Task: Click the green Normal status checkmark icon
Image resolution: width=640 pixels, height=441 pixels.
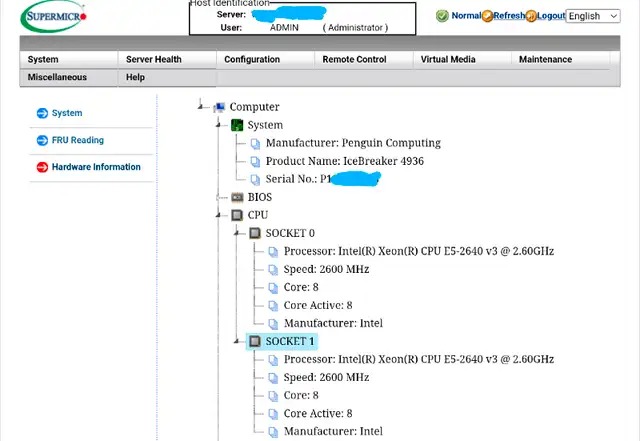Action: coord(442,16)
